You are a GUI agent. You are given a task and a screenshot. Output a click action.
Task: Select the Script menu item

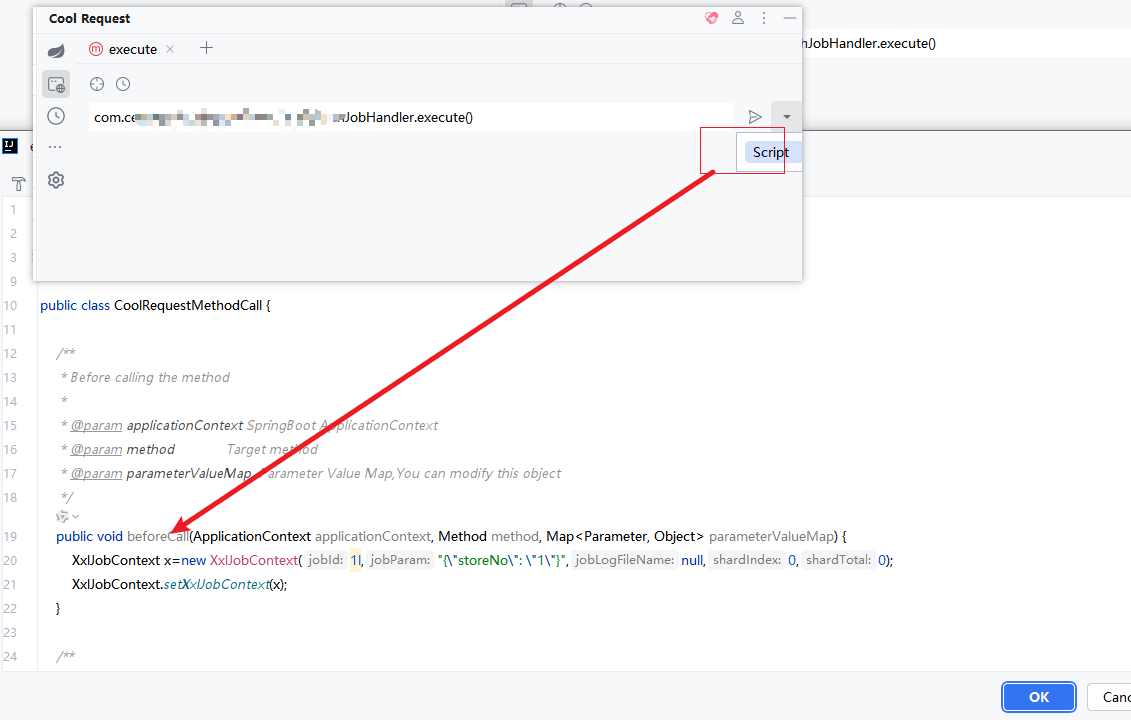click(771, 152)
